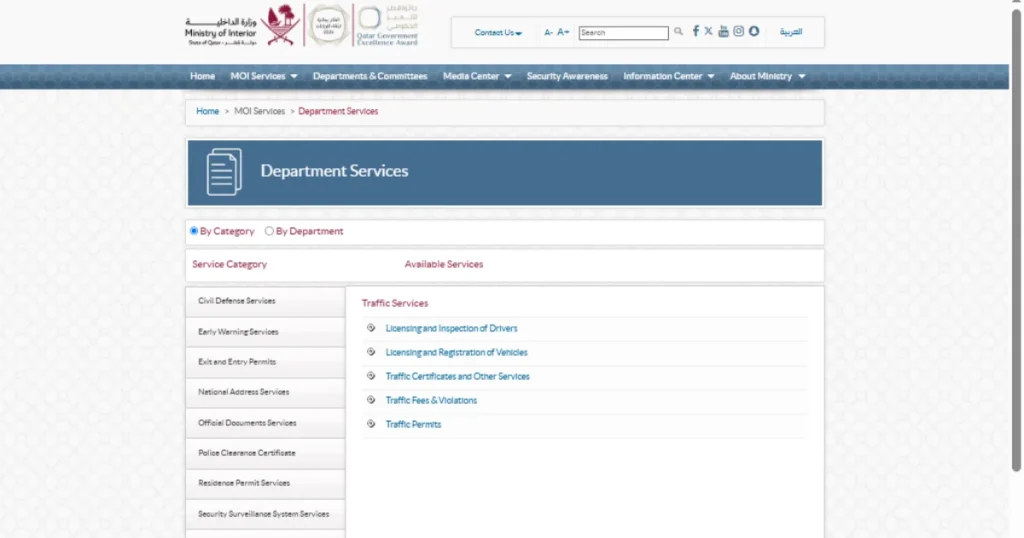
Task: Click bullet icon next to Licensing and Registration of Vehicles
Action: (371, 352)
